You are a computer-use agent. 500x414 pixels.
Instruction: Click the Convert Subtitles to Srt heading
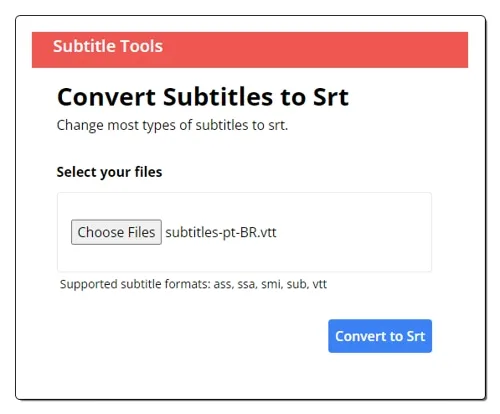[x=203, y=97]
